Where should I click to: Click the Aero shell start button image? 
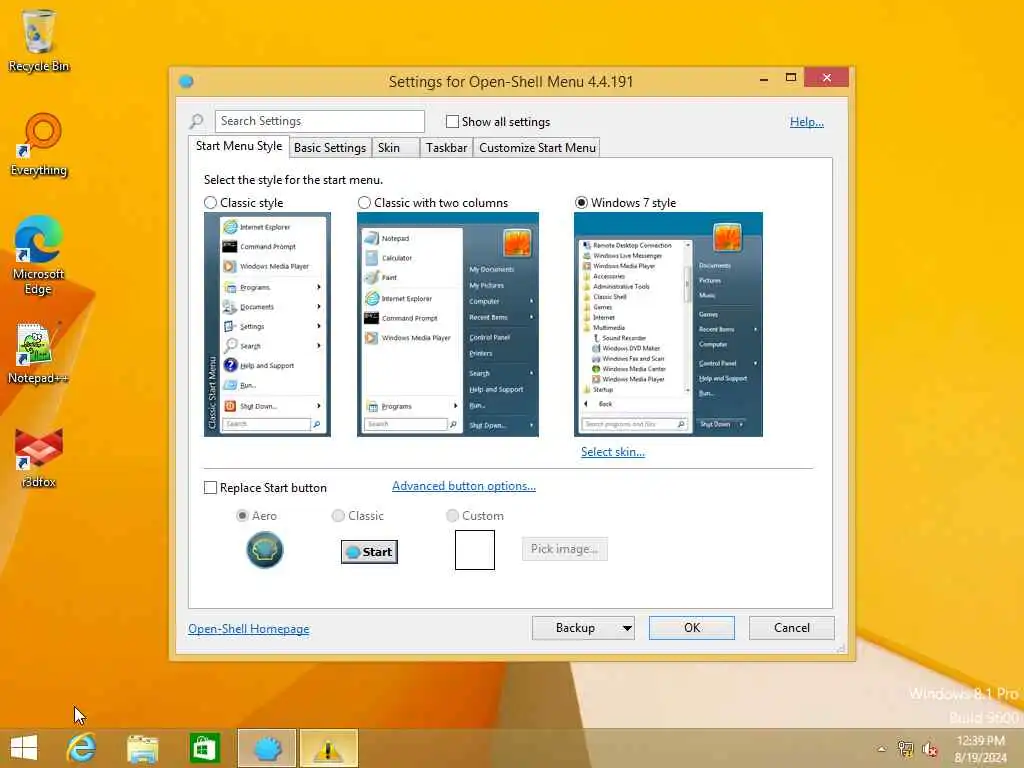click(264, 550)
